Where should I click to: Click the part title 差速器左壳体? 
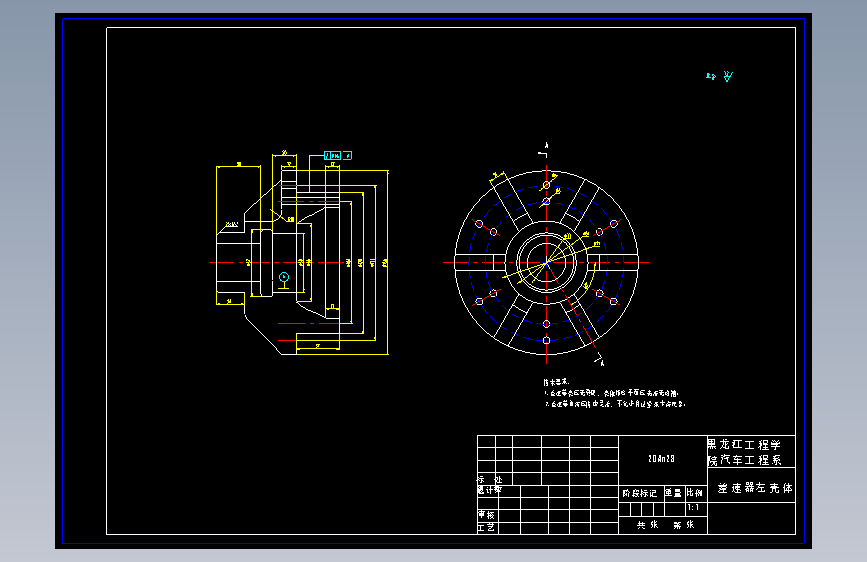tap(754, 488)
